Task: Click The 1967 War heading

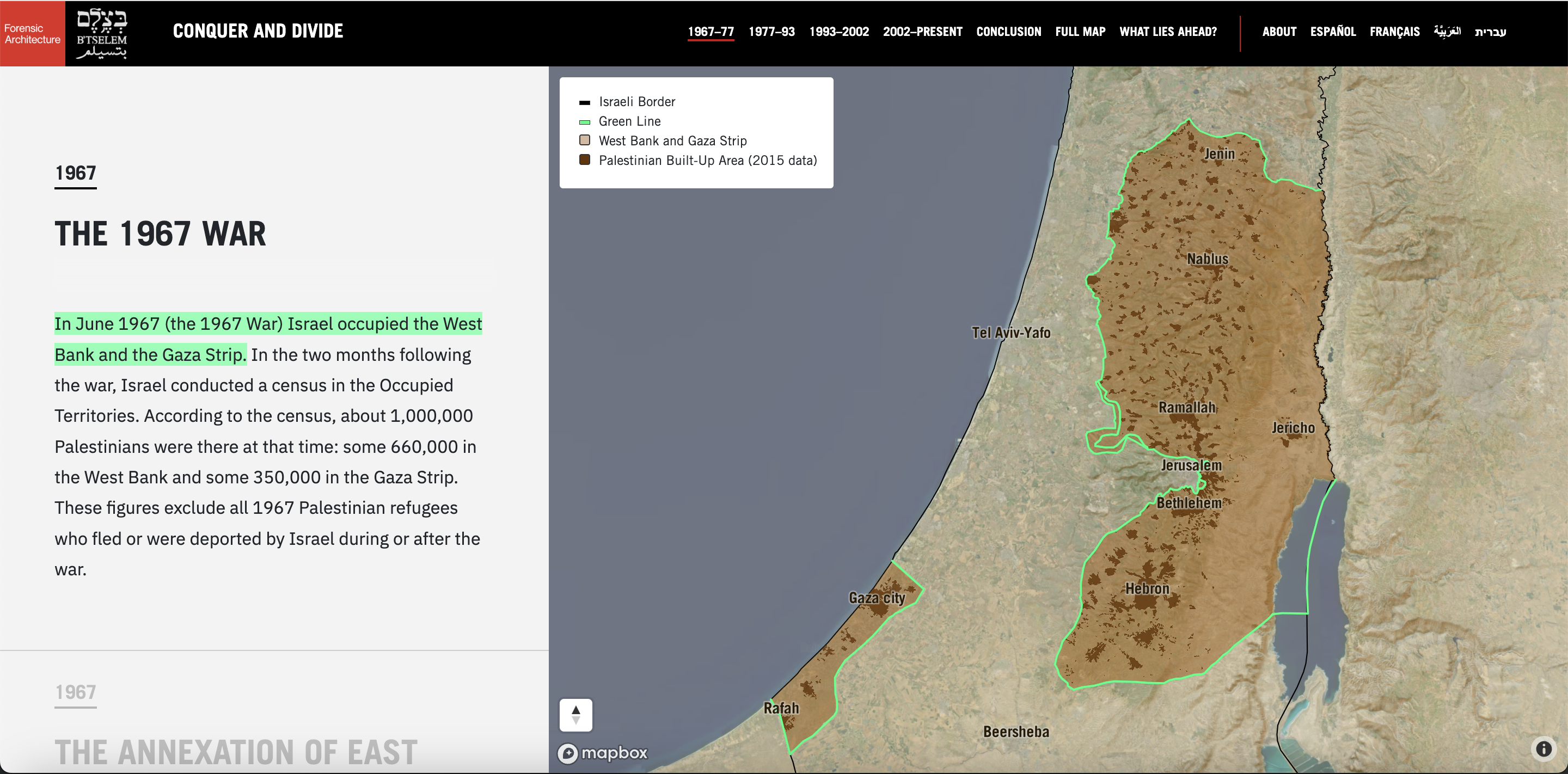Action: (160, 234)
